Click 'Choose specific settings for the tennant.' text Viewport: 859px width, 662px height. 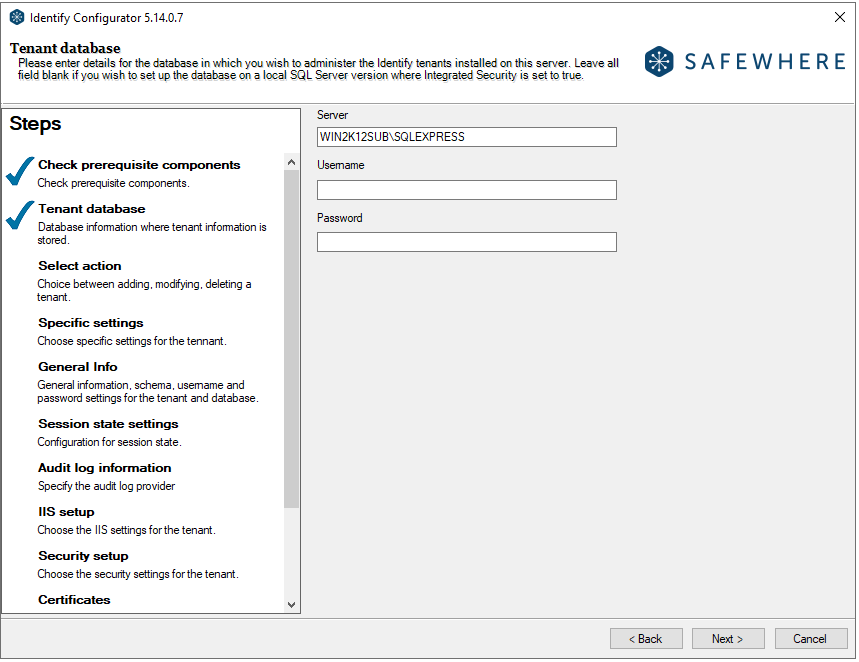[x=132, y=341]
